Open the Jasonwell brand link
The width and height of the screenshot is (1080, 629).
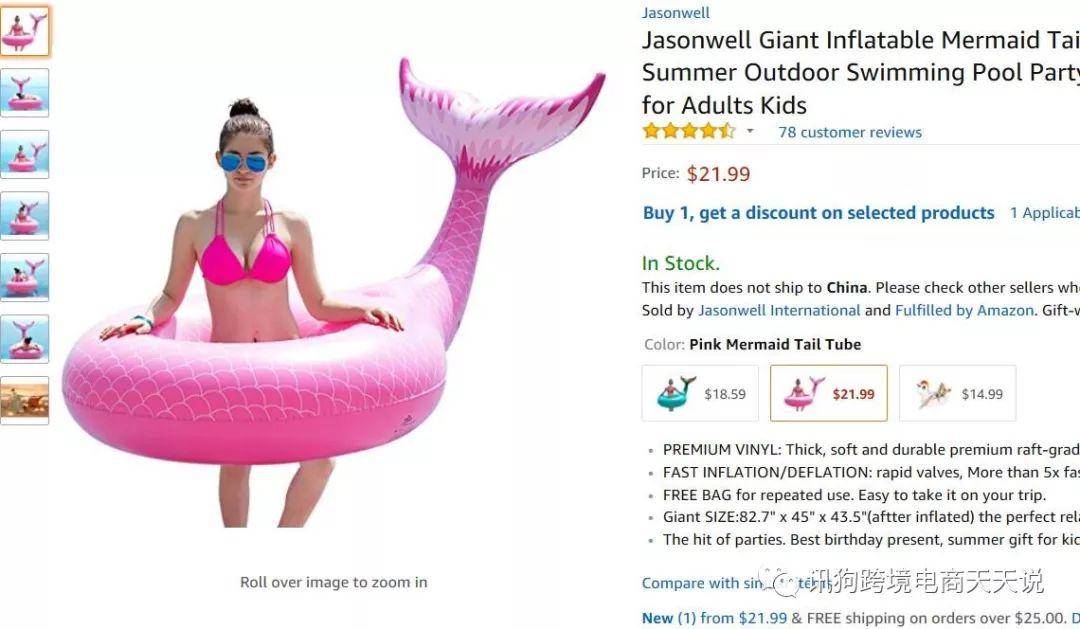(x=675, y=12)
